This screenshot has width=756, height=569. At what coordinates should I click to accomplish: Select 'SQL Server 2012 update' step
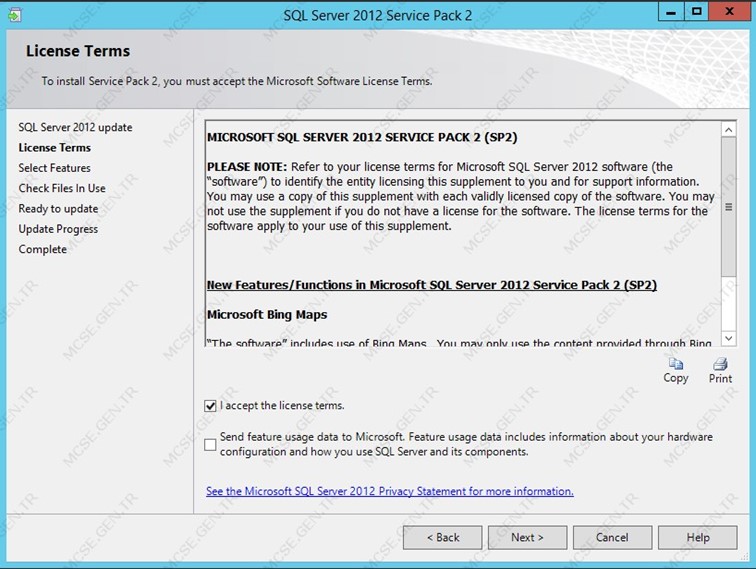pyautogui.click(x=75, y=127)
